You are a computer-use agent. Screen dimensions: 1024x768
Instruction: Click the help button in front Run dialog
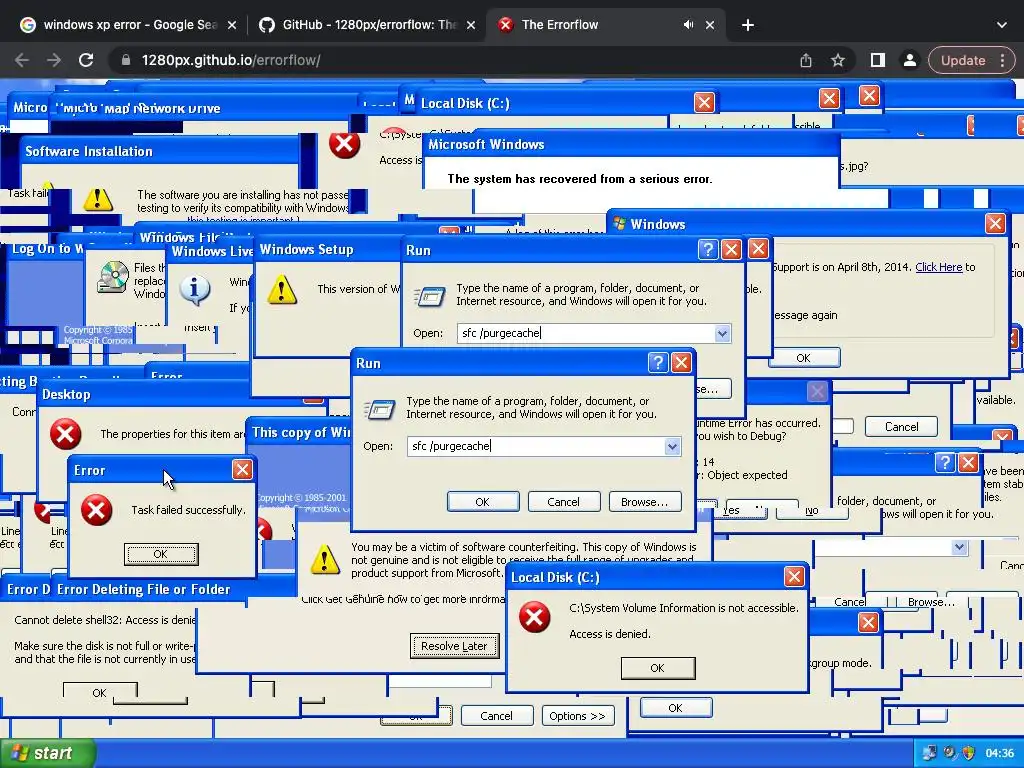point(658,362)
